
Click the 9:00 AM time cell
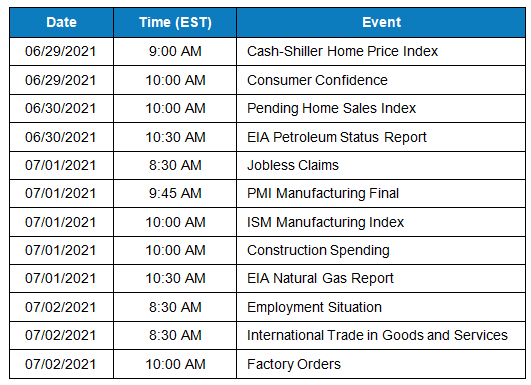[x=175, y=51]
